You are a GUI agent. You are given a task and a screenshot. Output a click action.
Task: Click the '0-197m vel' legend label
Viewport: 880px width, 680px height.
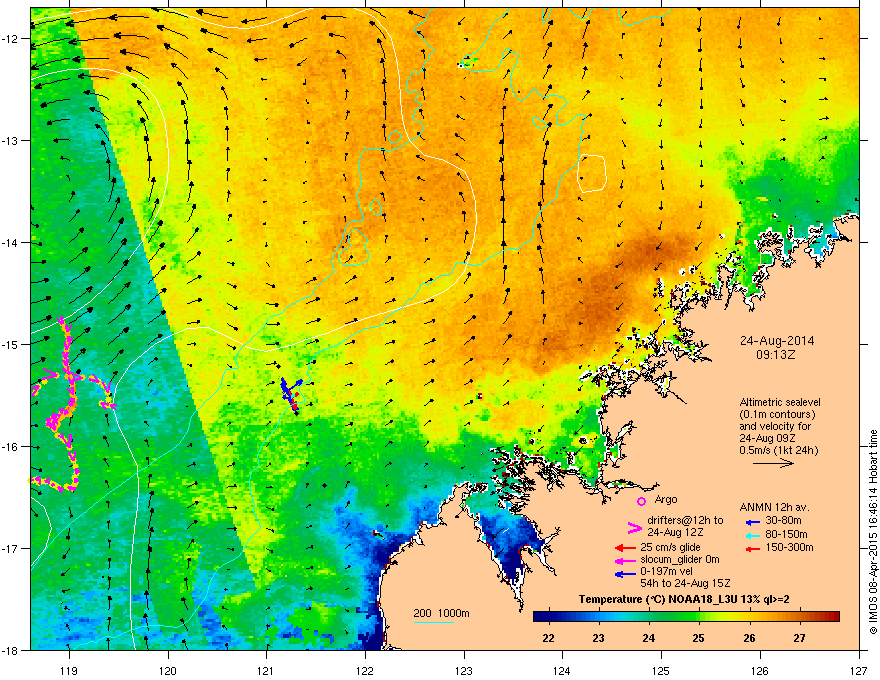click(666, 572)
